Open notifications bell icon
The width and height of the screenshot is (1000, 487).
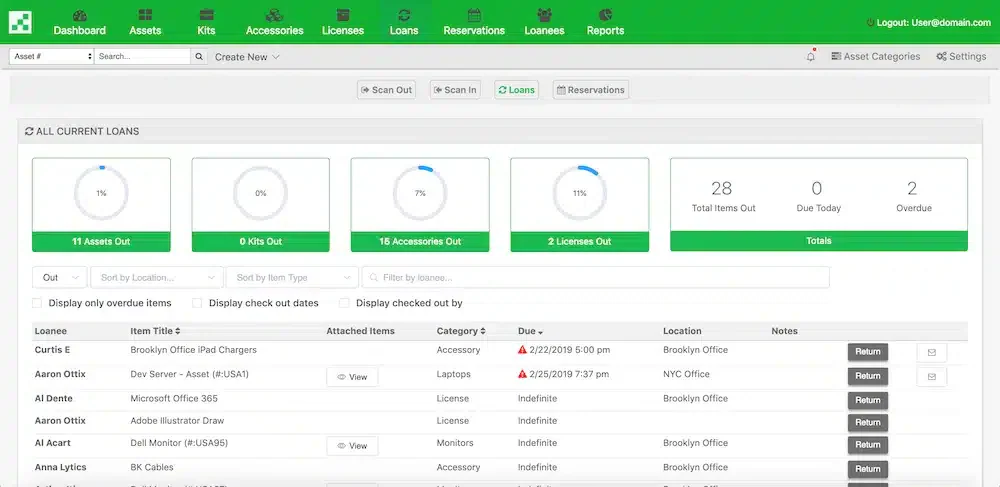coord(811,57)
